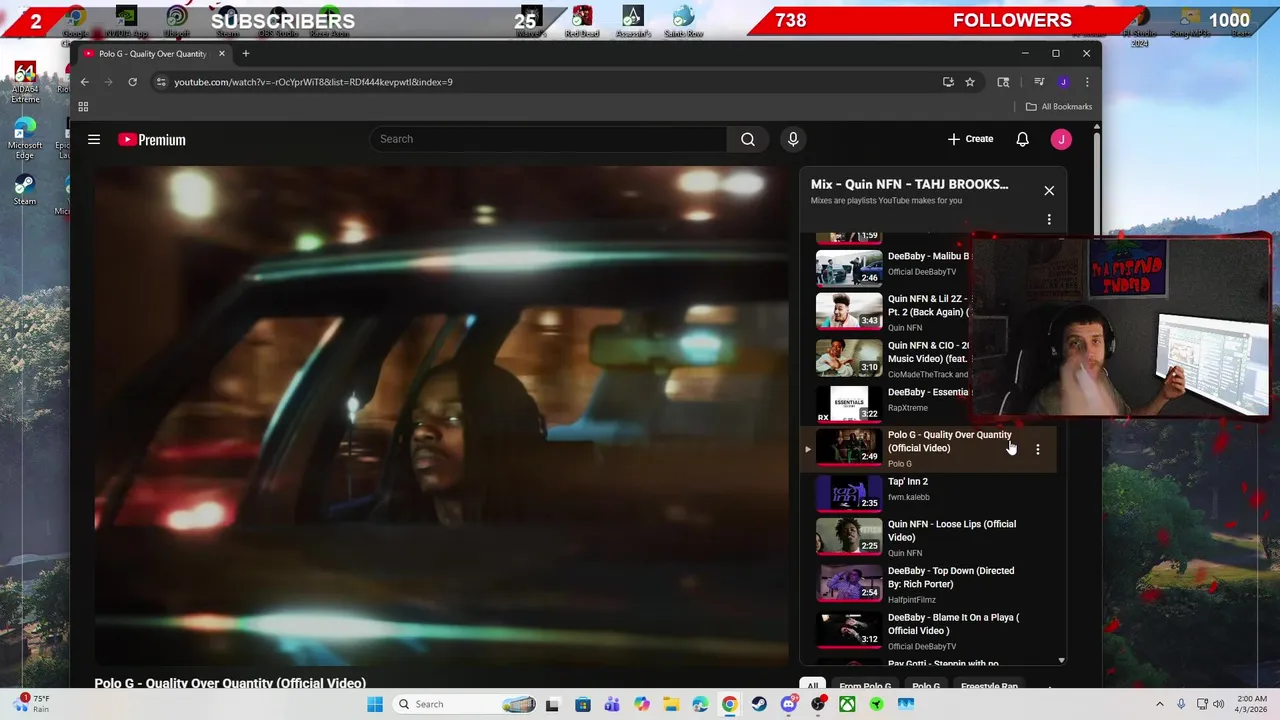Click the video player to pause

click(x=441, y=415)
